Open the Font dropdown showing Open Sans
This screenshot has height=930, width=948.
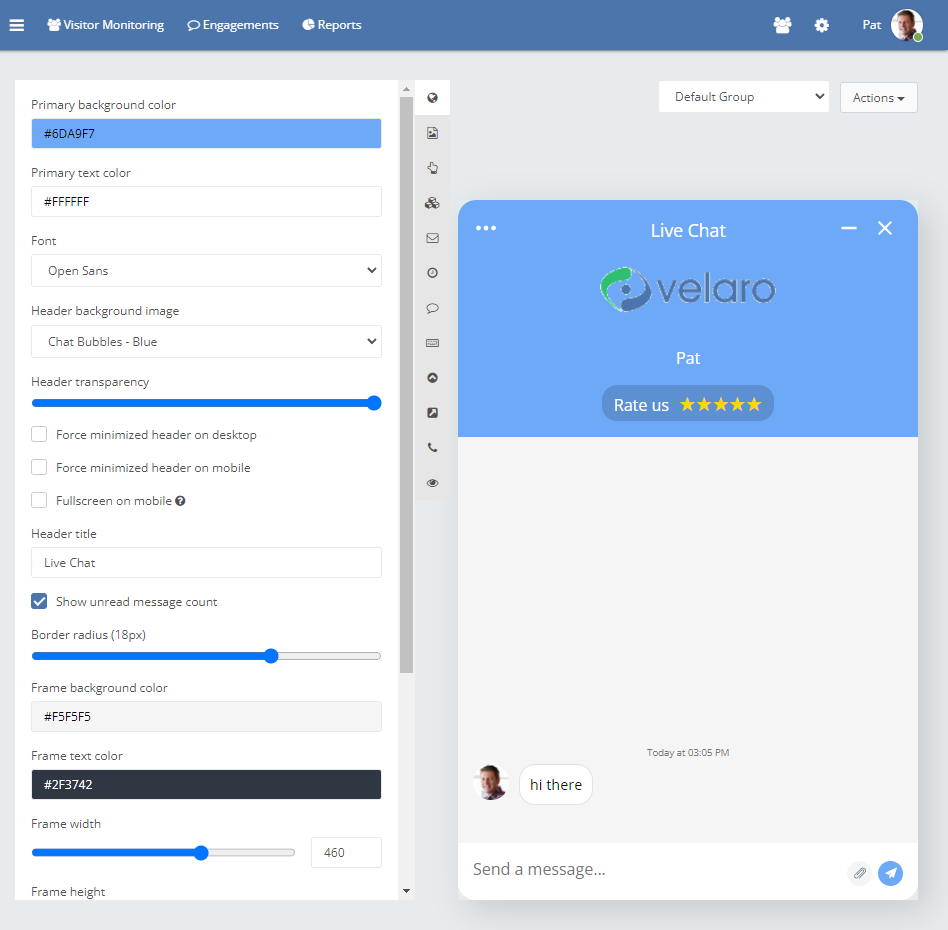coord(206,271)
